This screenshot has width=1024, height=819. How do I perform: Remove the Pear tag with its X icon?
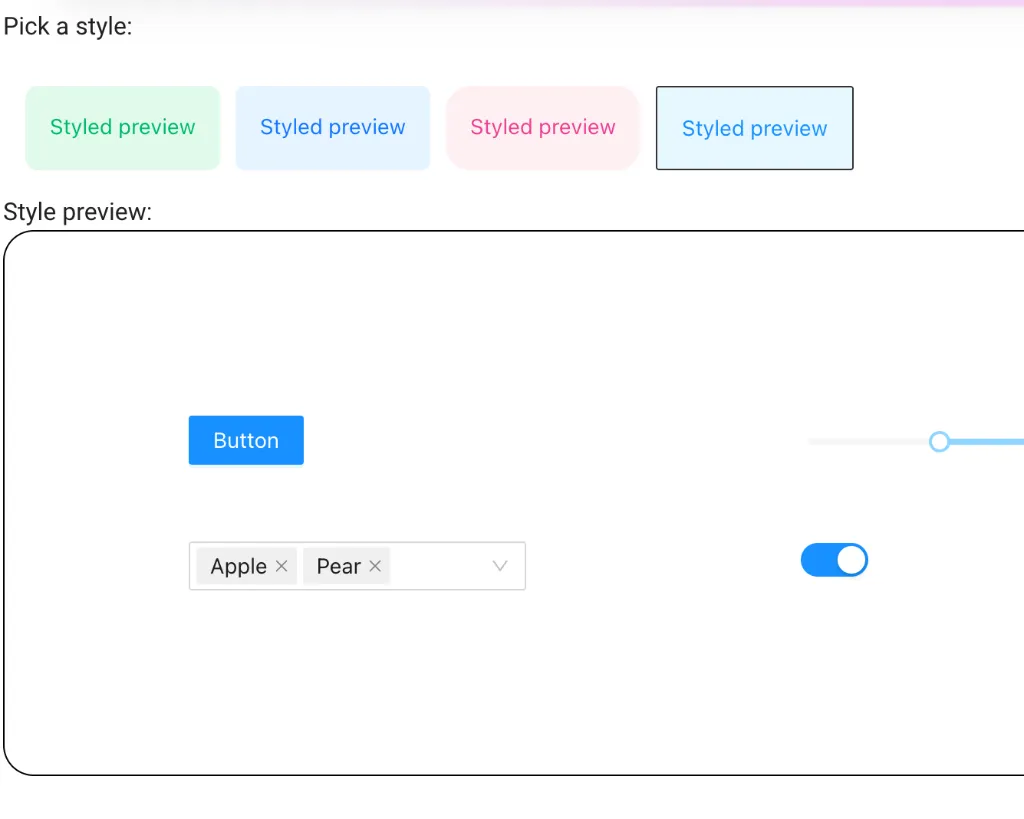[375, 566]
